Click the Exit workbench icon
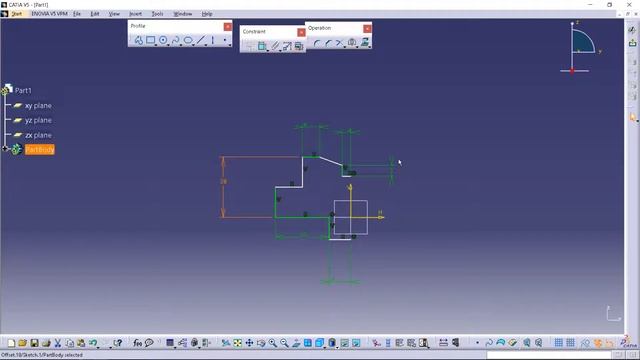This screenshot has width=640, height=360. tap(632, 42)
